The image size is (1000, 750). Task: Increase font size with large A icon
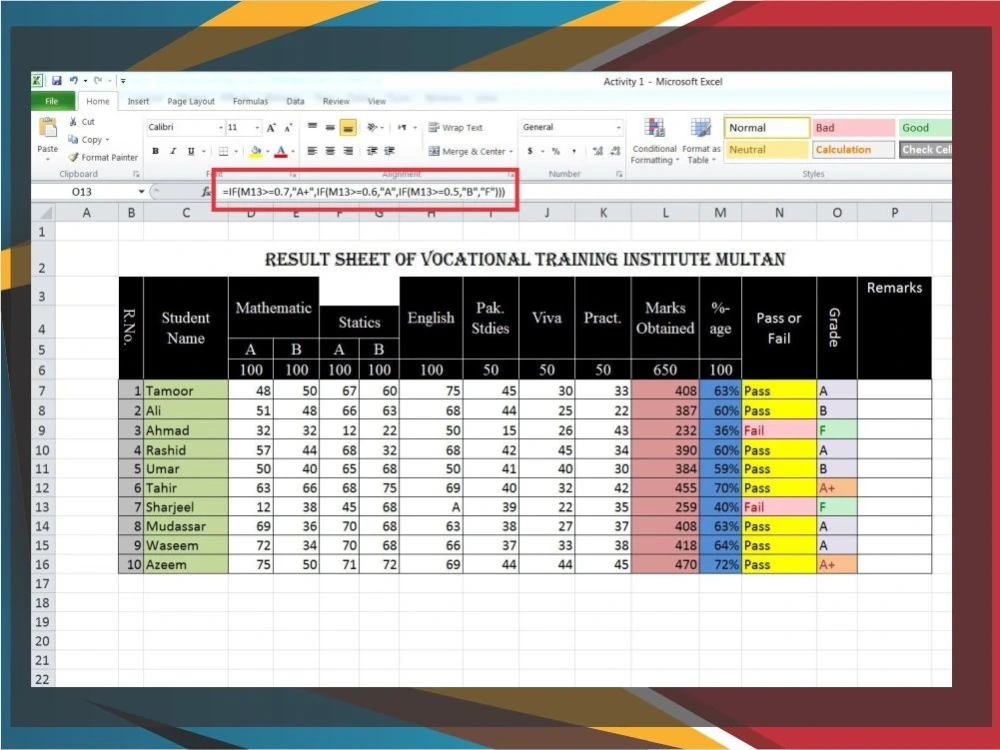tap(272, 128)
